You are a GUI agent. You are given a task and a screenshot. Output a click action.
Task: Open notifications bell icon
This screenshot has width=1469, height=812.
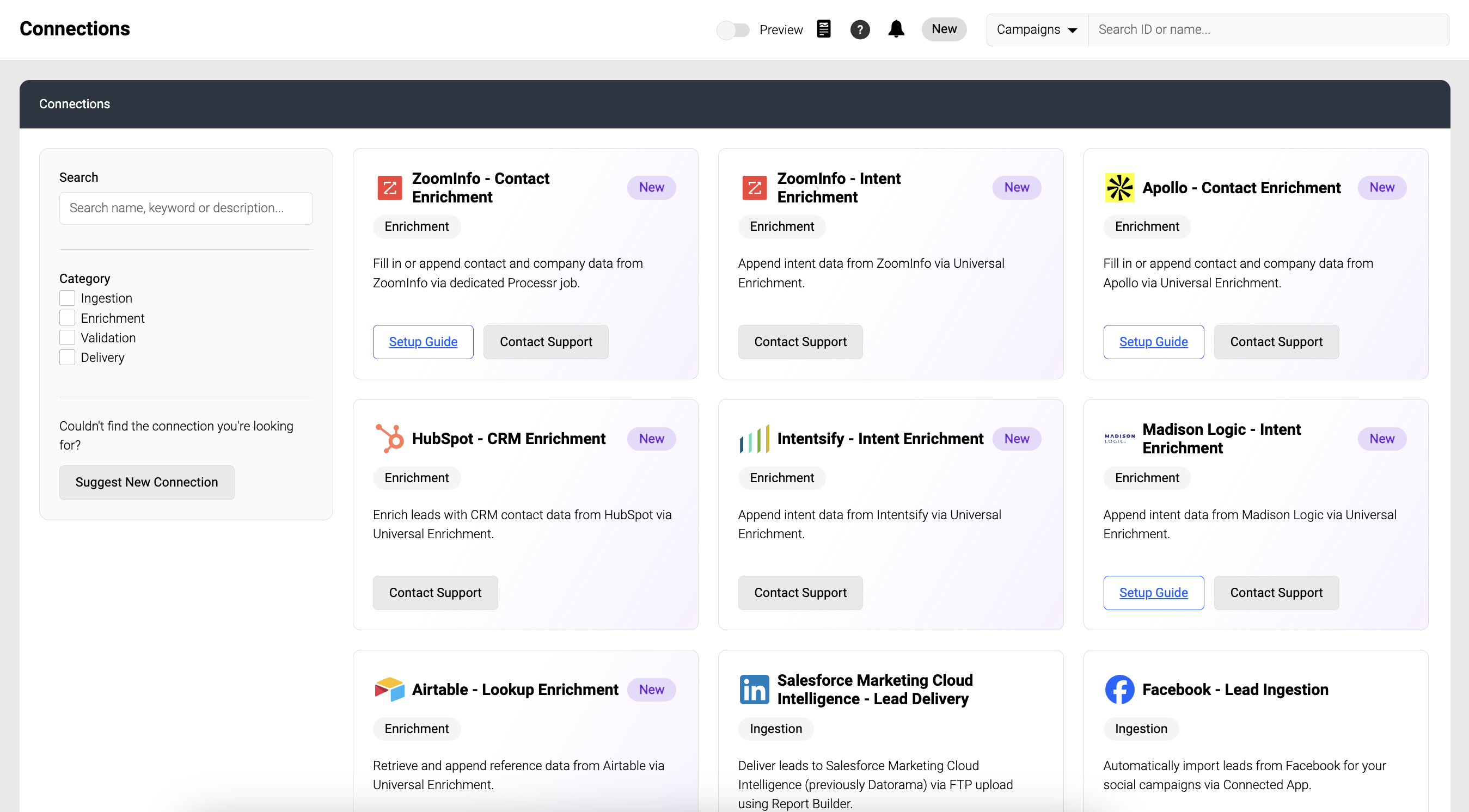click(x=896, y=29)
